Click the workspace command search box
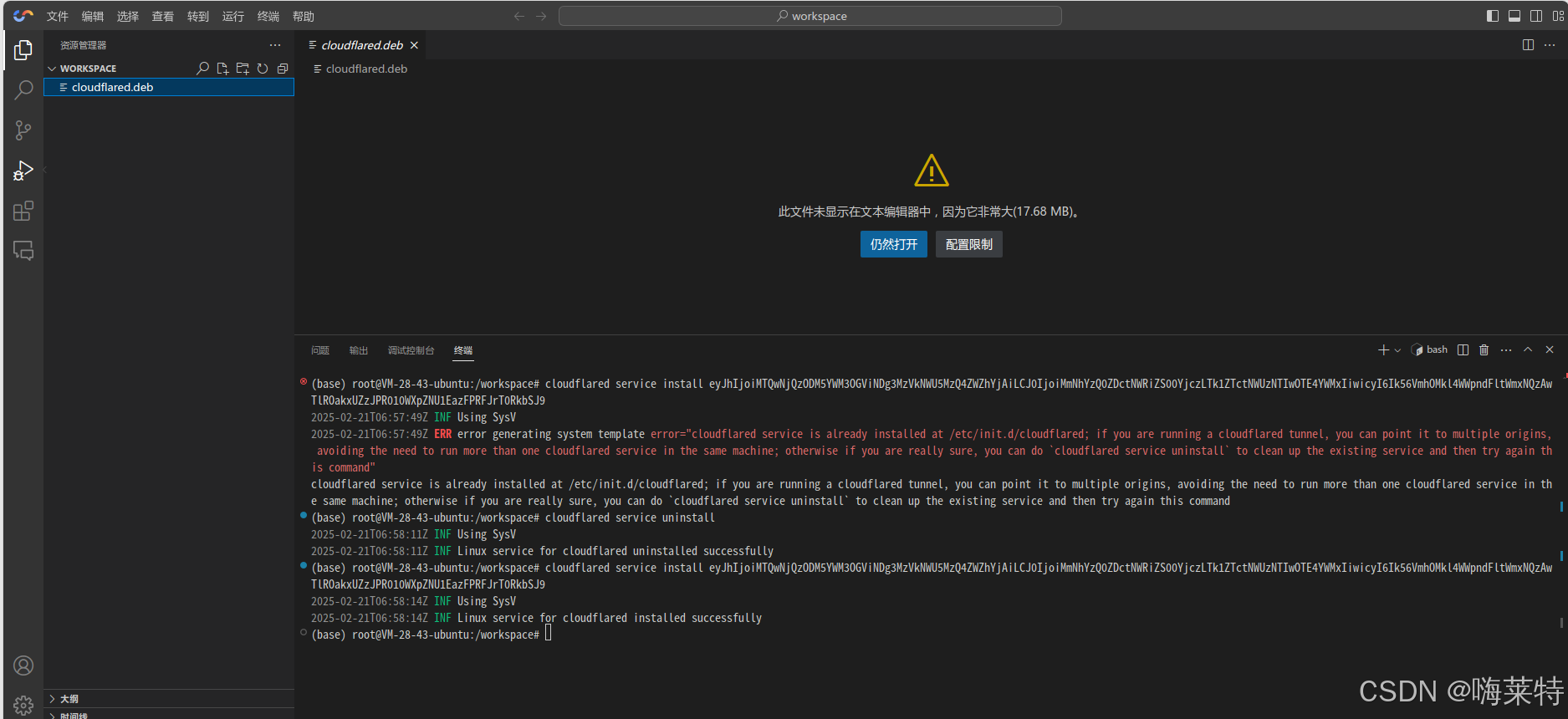Viewport: 1568px width, 719px height. pos(810,16)
